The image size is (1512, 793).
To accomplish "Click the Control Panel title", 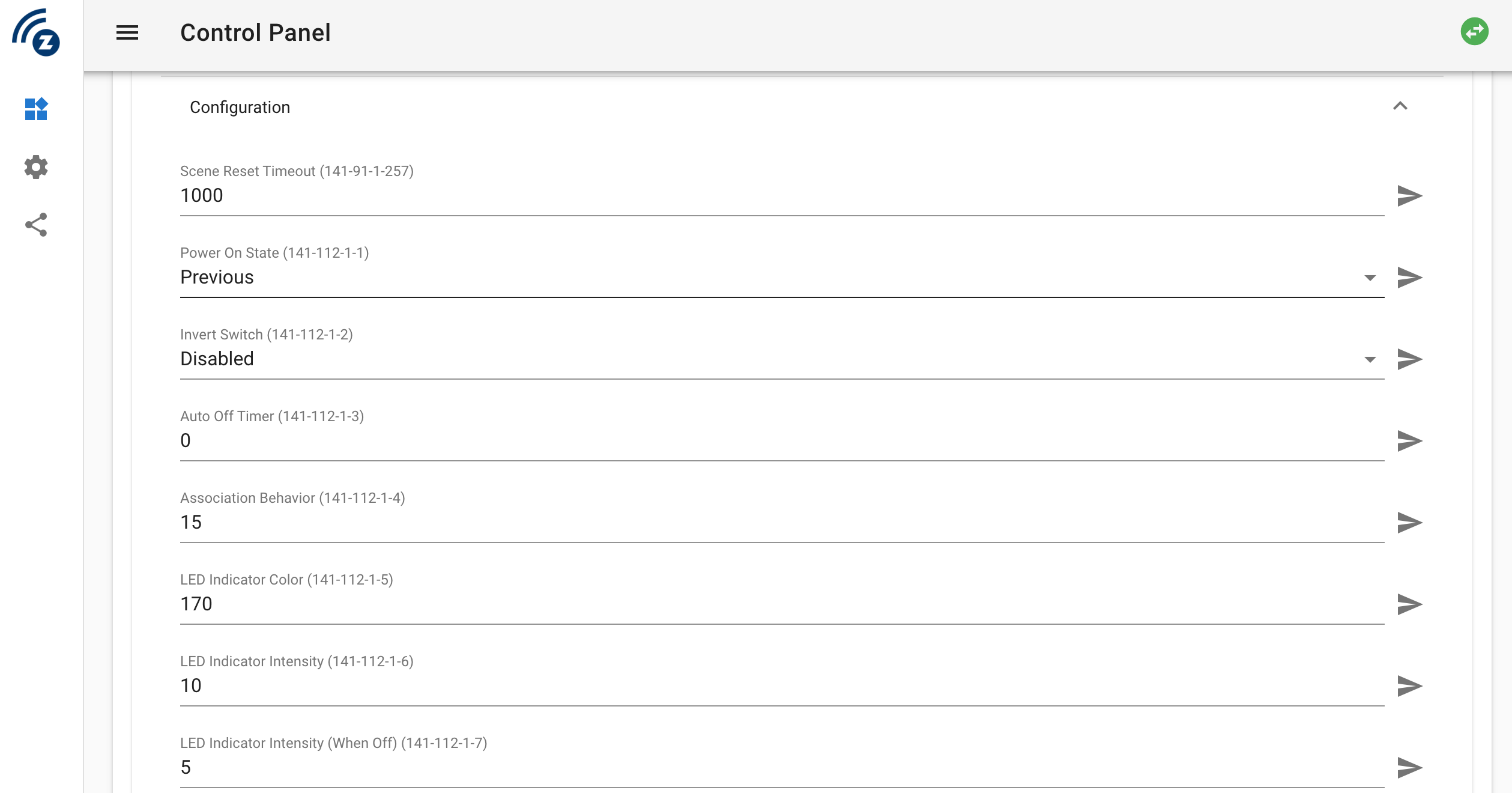I will tap(255, 32).
